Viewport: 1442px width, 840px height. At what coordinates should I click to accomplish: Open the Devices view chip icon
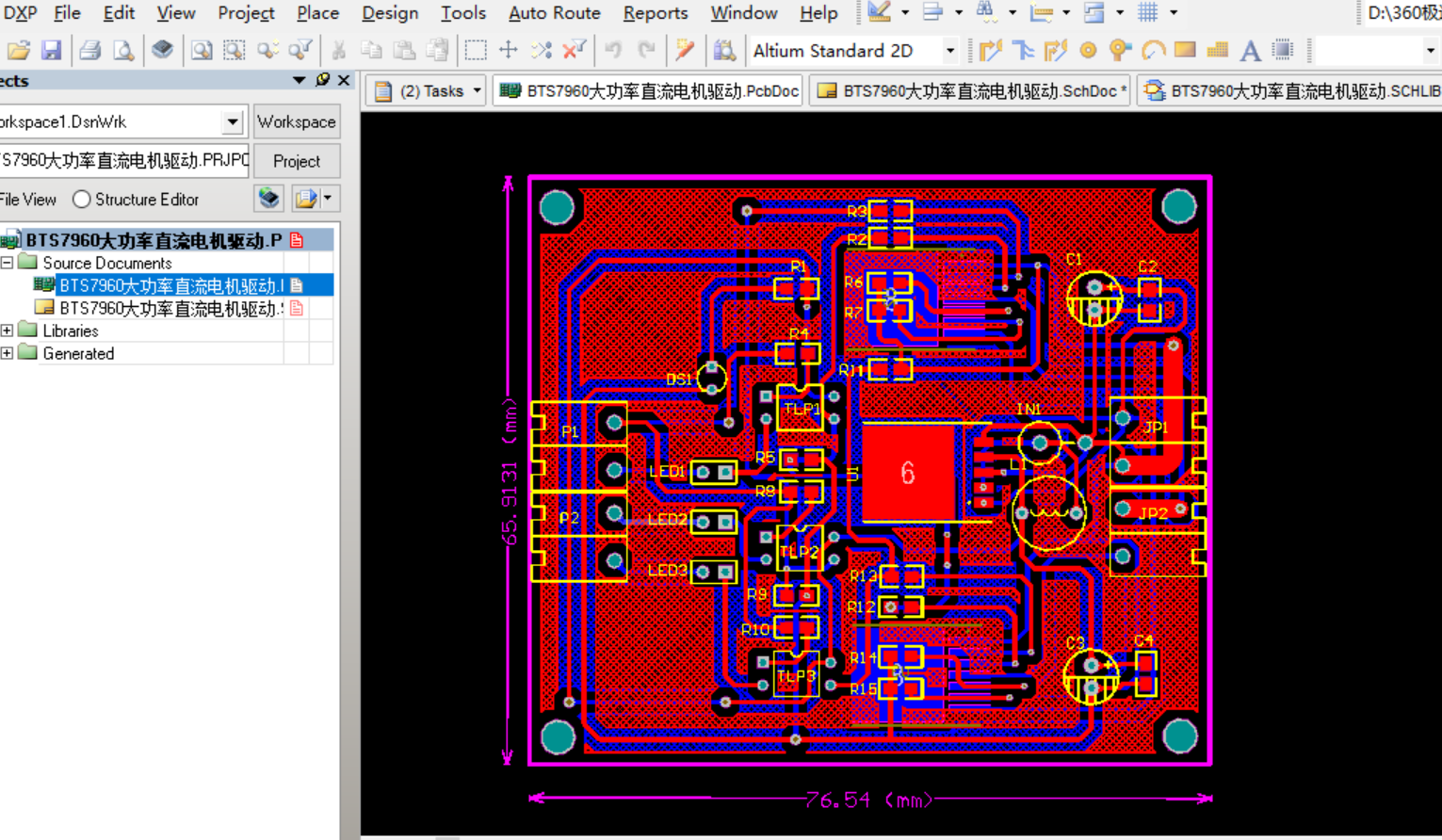162,50
